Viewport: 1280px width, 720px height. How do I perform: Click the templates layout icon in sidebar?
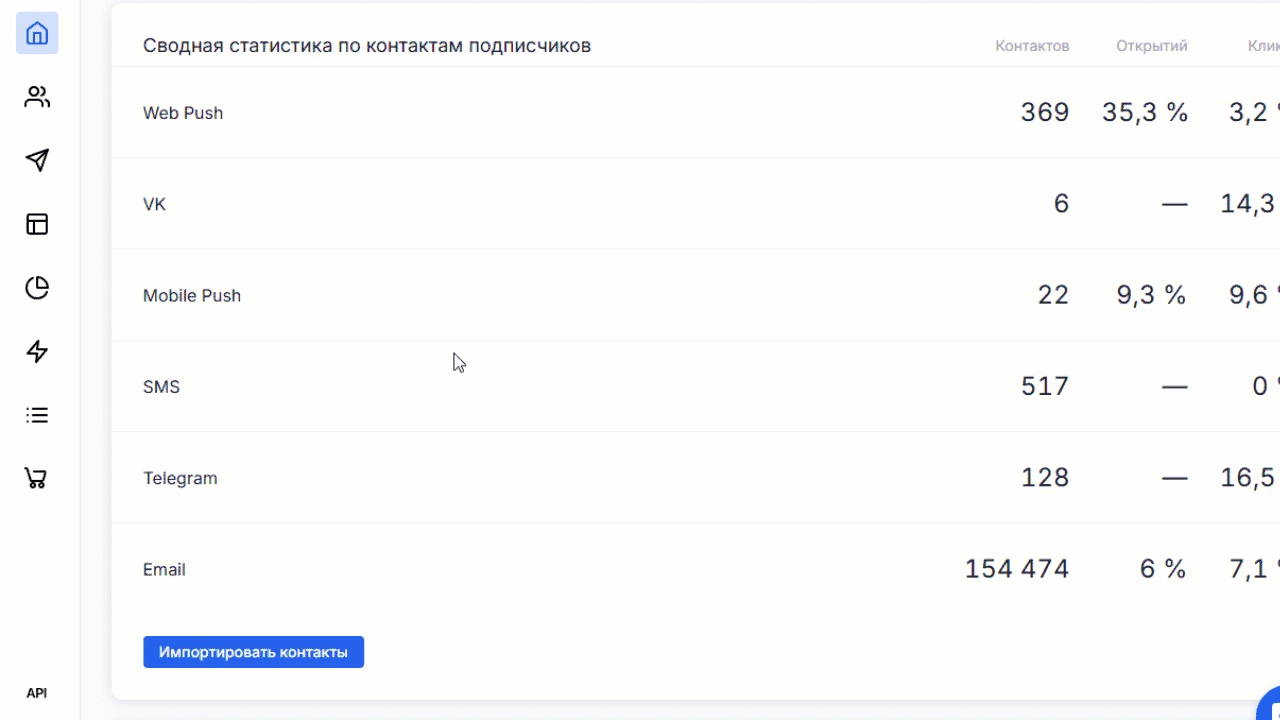pos(37,224)
